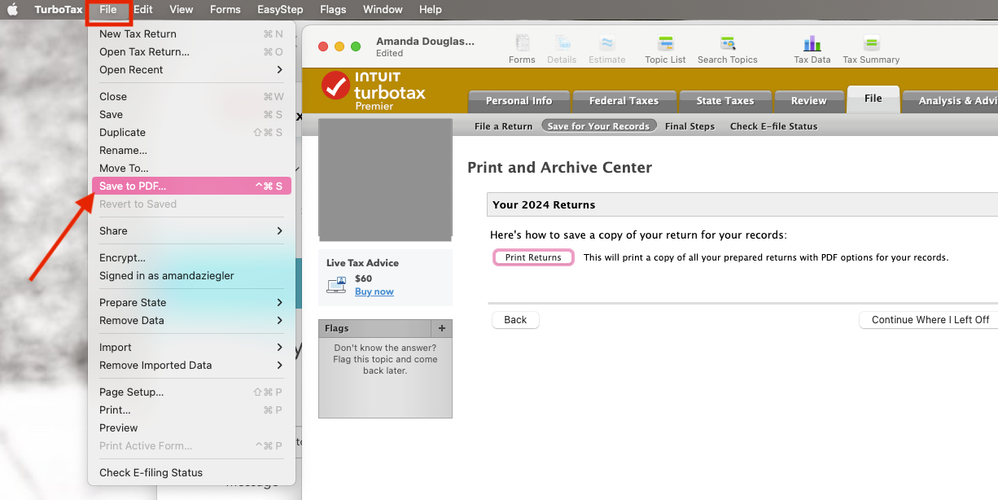Screen dimensions: 998x500
Task: Click the Amanda Douglas window title
Action: [x=425, y=41]
